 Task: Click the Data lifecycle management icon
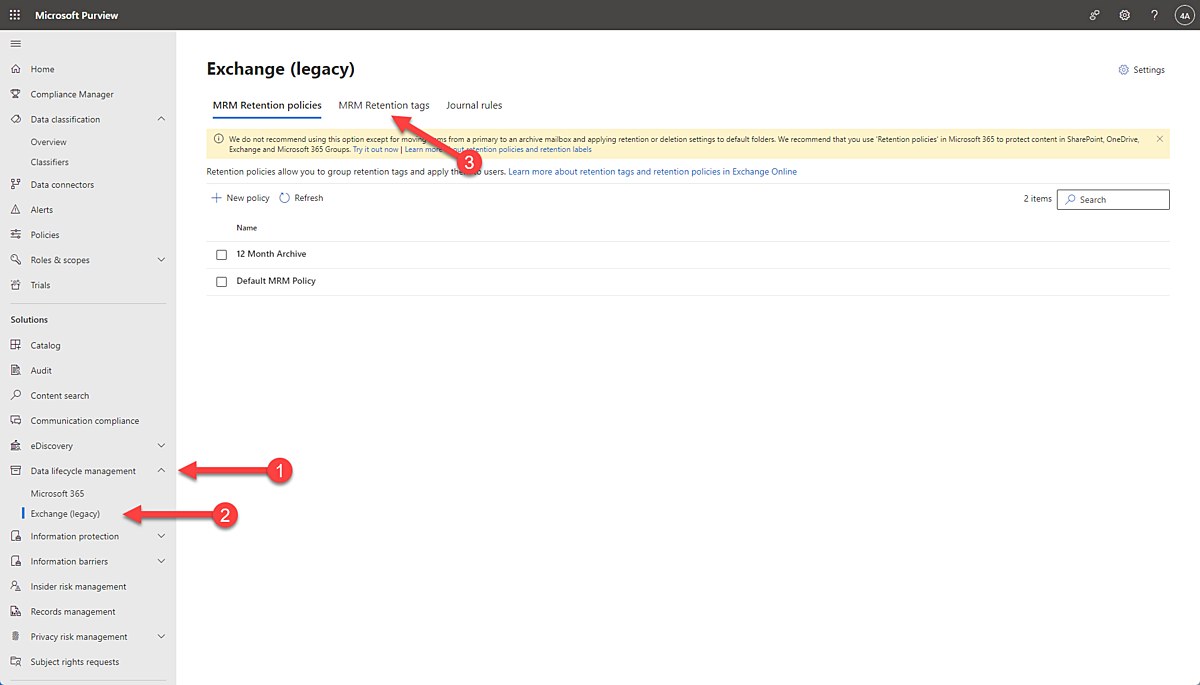point(15,471)
